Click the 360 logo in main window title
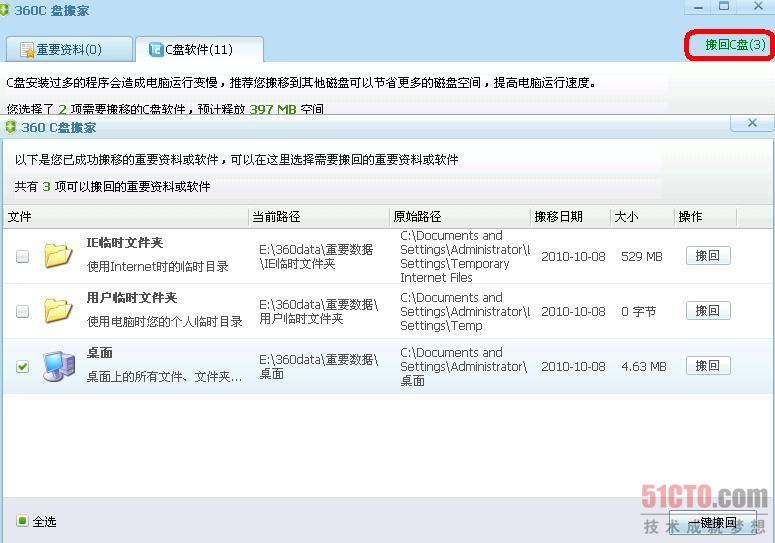The width and height of the screenshot is (775, 543). [x=4, y=10]
